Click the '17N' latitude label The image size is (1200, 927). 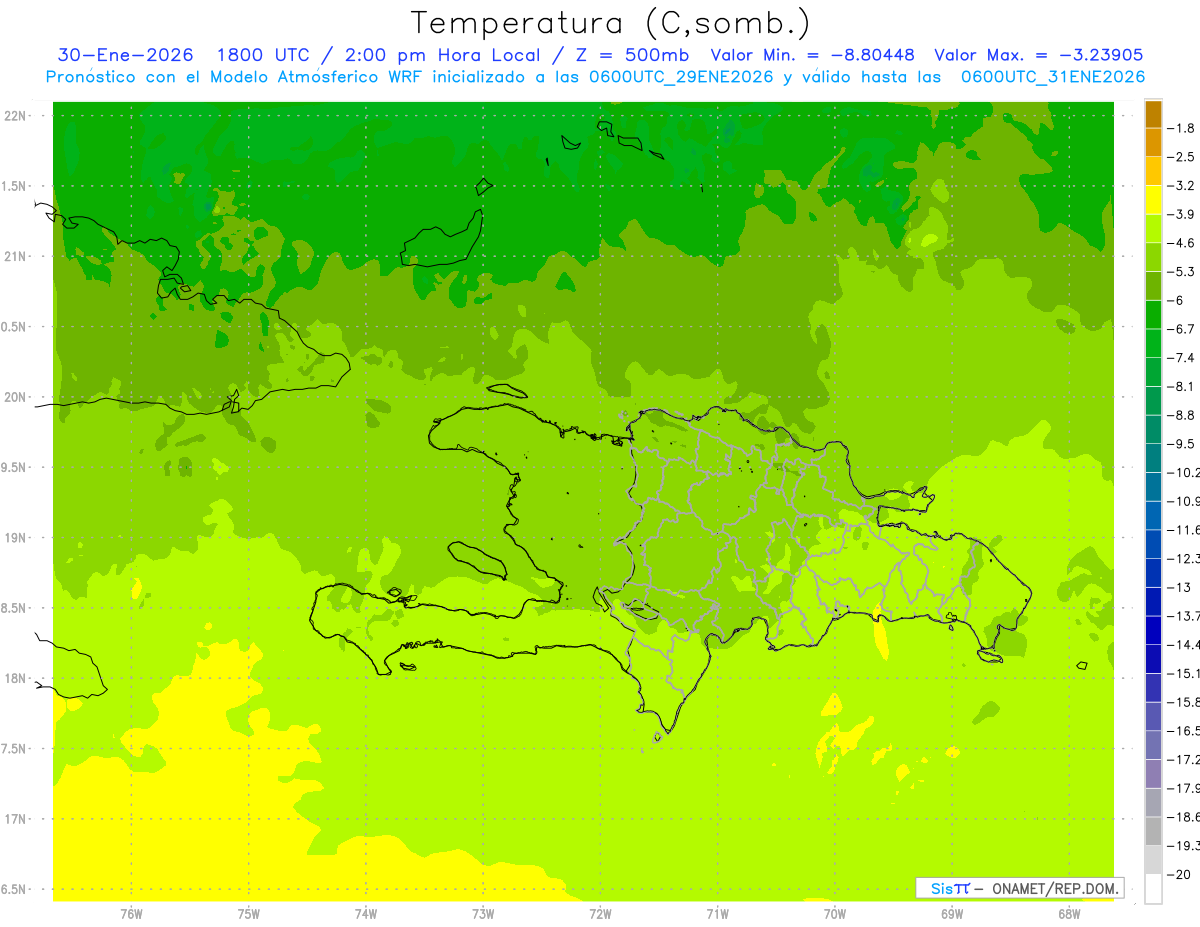(x=14, y=819)
